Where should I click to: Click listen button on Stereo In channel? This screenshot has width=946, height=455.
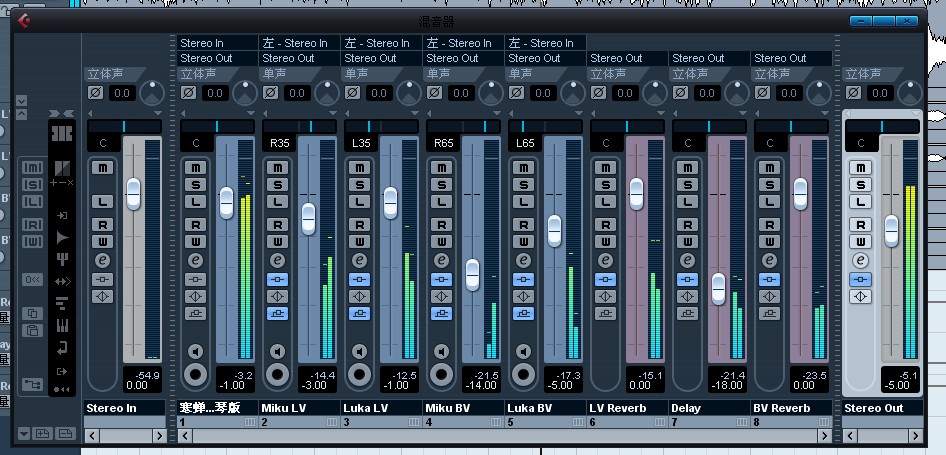103,201
